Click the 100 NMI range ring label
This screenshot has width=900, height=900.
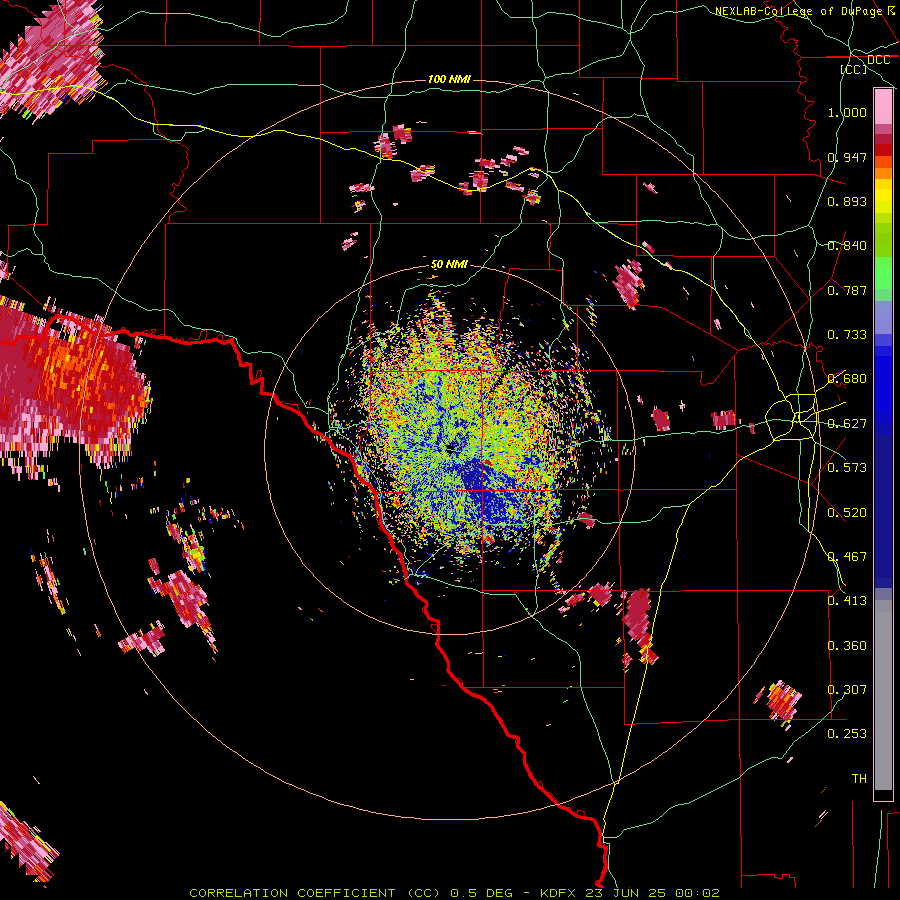click(449, 79)
